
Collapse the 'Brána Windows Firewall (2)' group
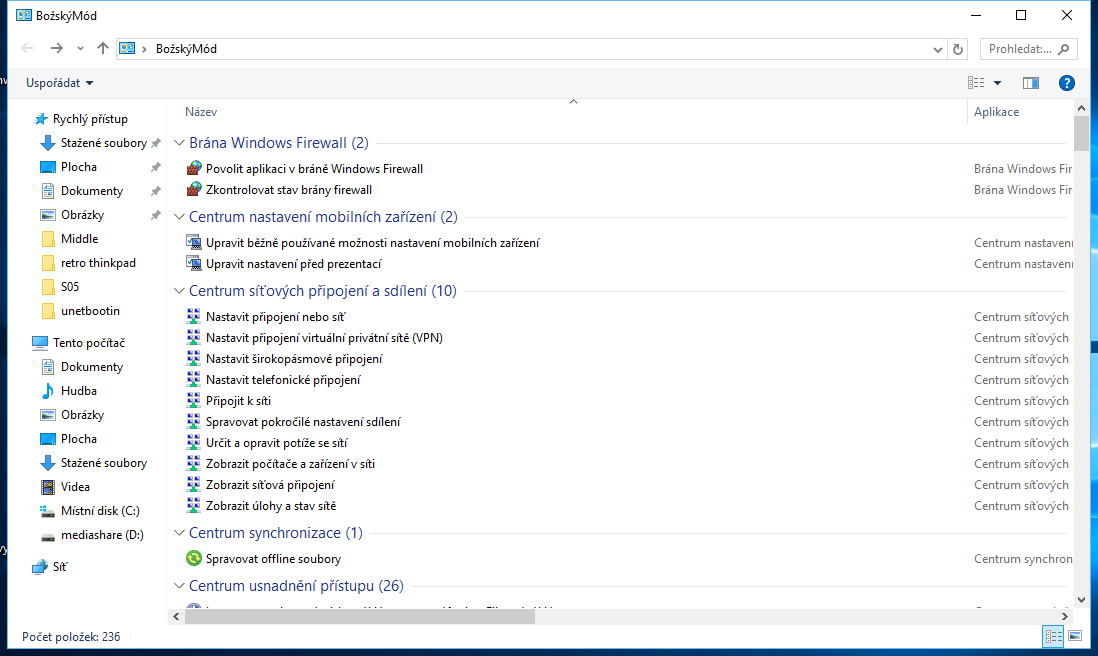[179, 143]
